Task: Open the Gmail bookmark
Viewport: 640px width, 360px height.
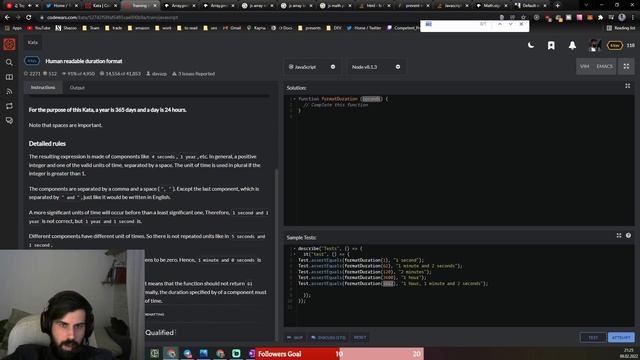Action: pyautogui.click(x=233, y=28)
